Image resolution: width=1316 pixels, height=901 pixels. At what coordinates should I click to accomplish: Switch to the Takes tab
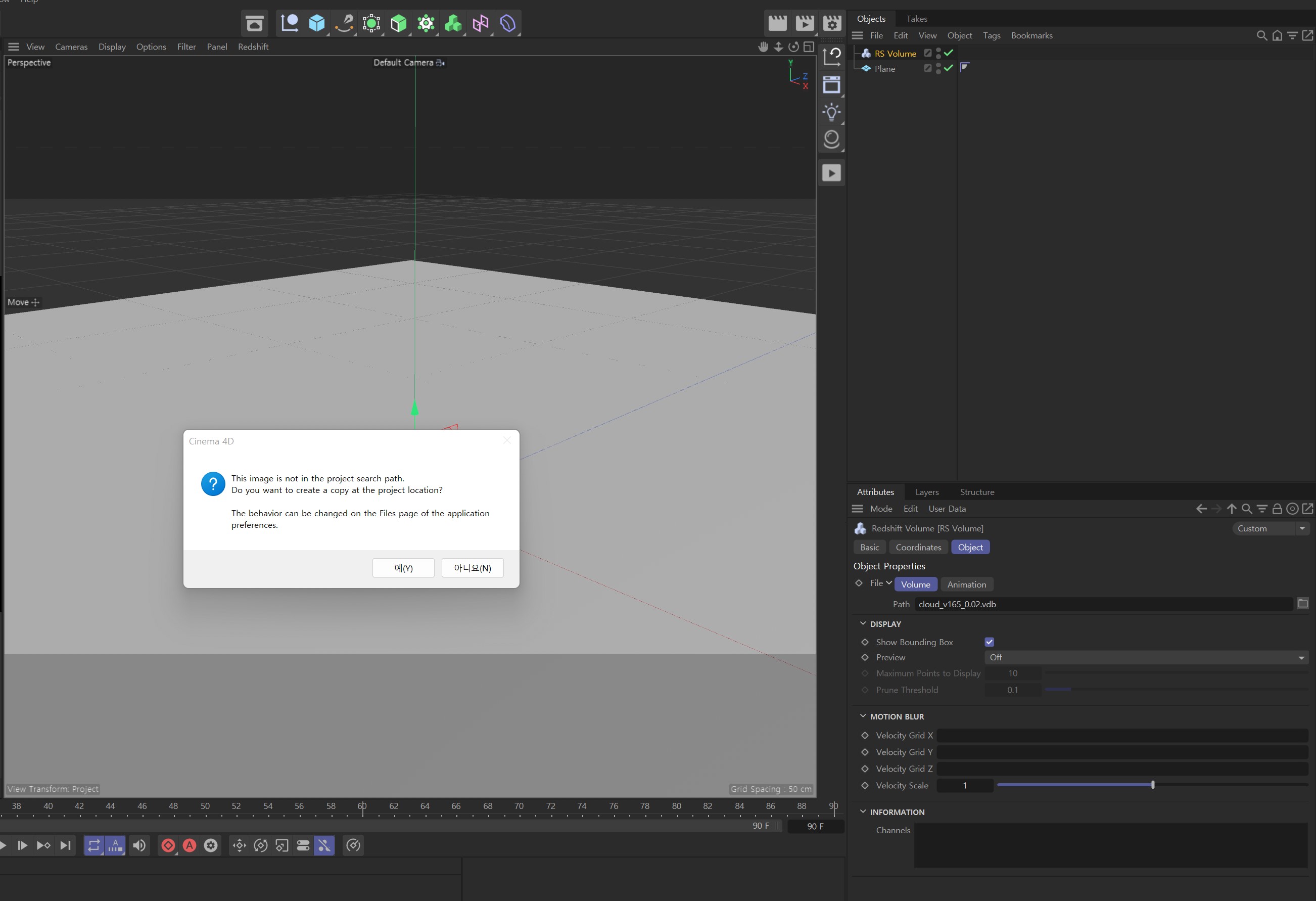(x=916, y=19)
